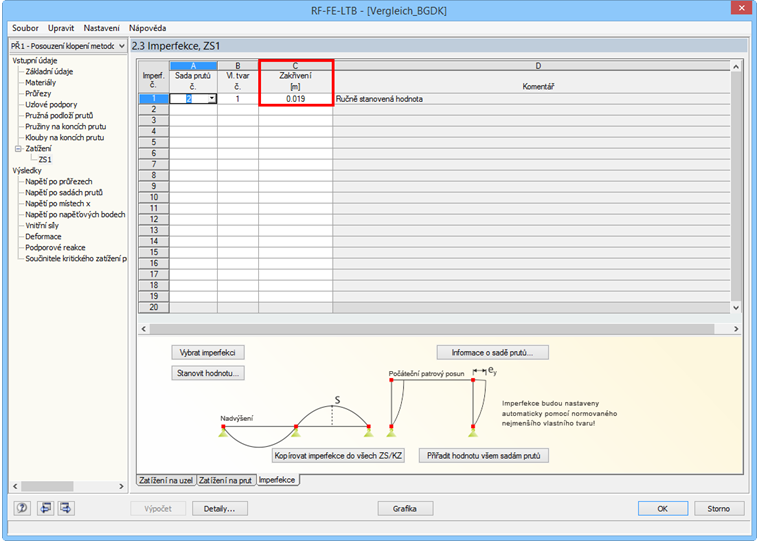Click Kopírovat imperfekce do všech ZS/KZ
The width and height of the screenshot is (760, 541).
pyautogui.click(x=338, y=456)
